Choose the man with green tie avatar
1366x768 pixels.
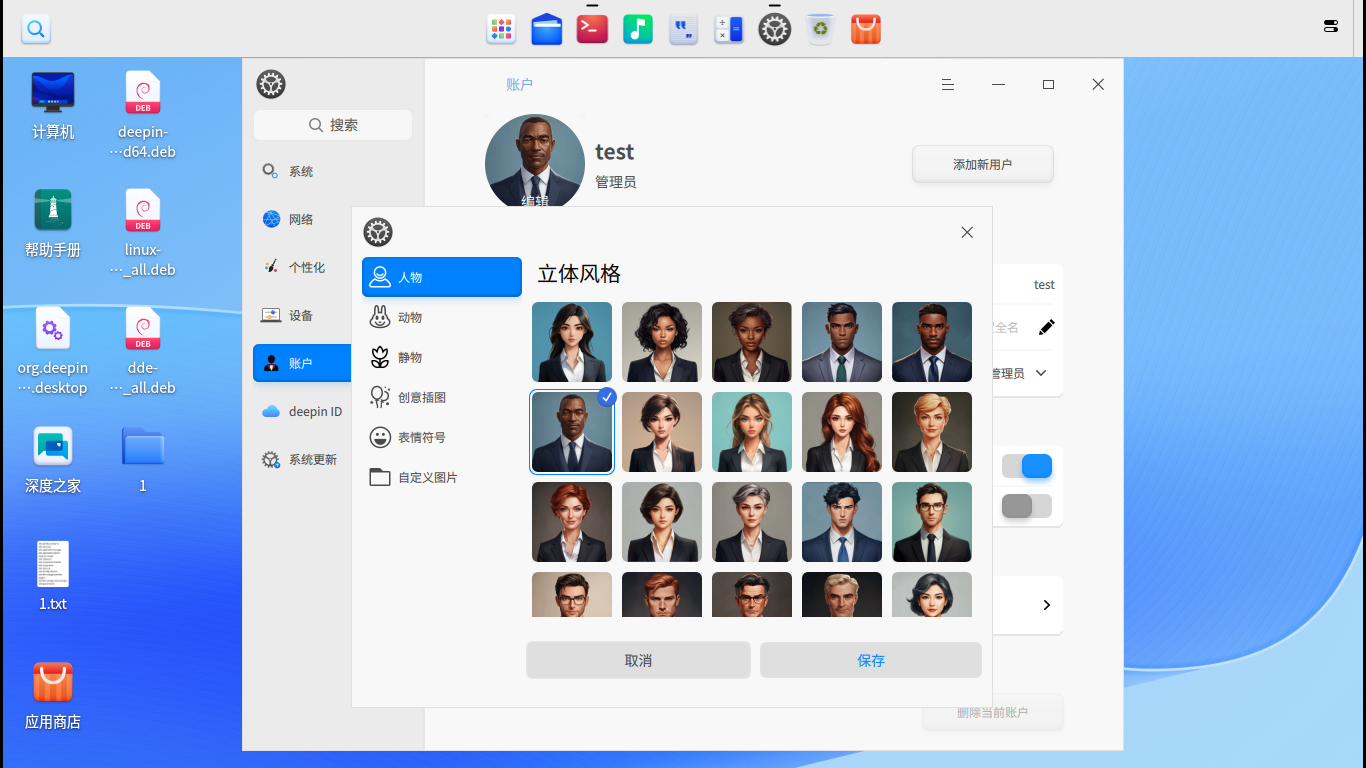pyautogui.click(x=842, y=342)
